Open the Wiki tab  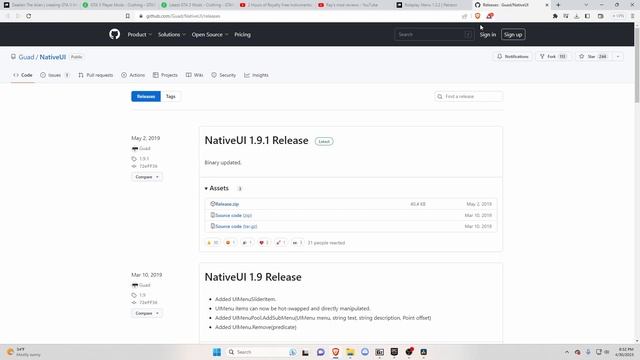point(194,75)
